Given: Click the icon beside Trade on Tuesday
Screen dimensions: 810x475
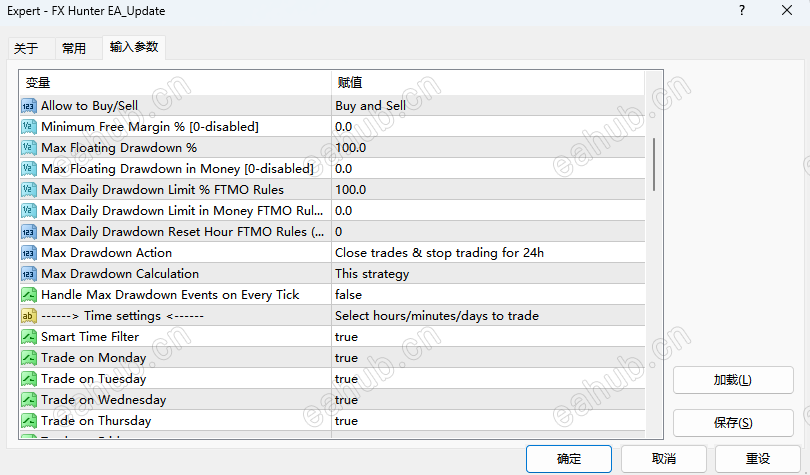Looking at the screenshot, I should tap(28, 378).
